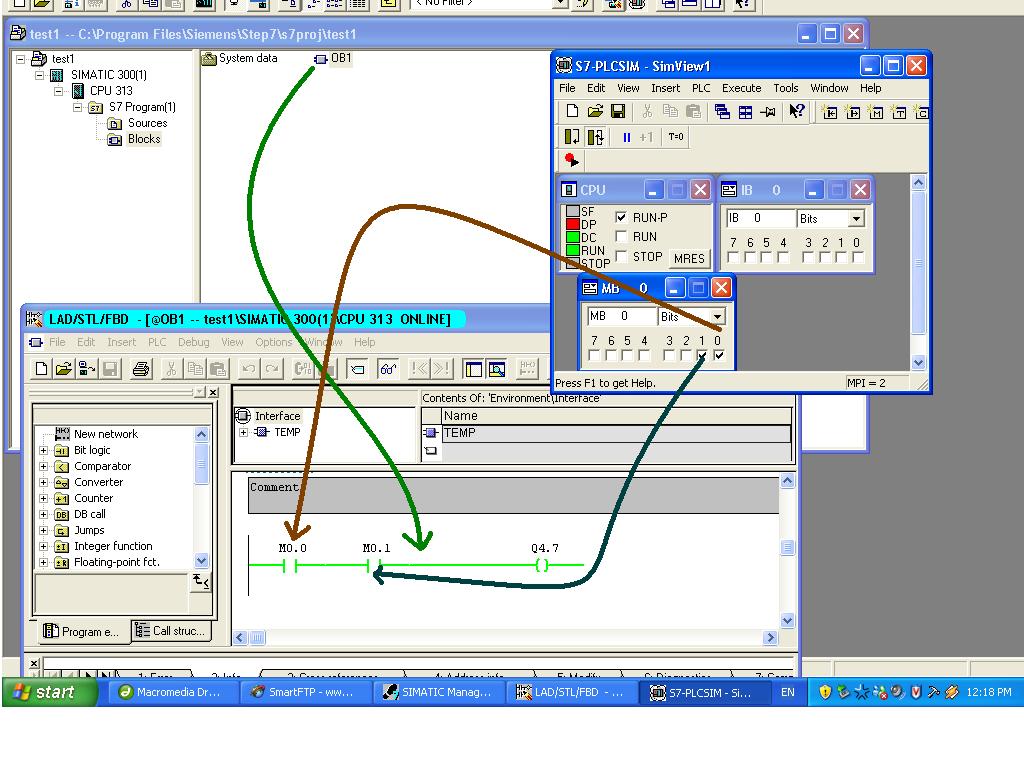This screenshot has width=1024, height=768.
Task: Toggle the Details pane icon in LAD editor
Action: (x=497, y=369)
